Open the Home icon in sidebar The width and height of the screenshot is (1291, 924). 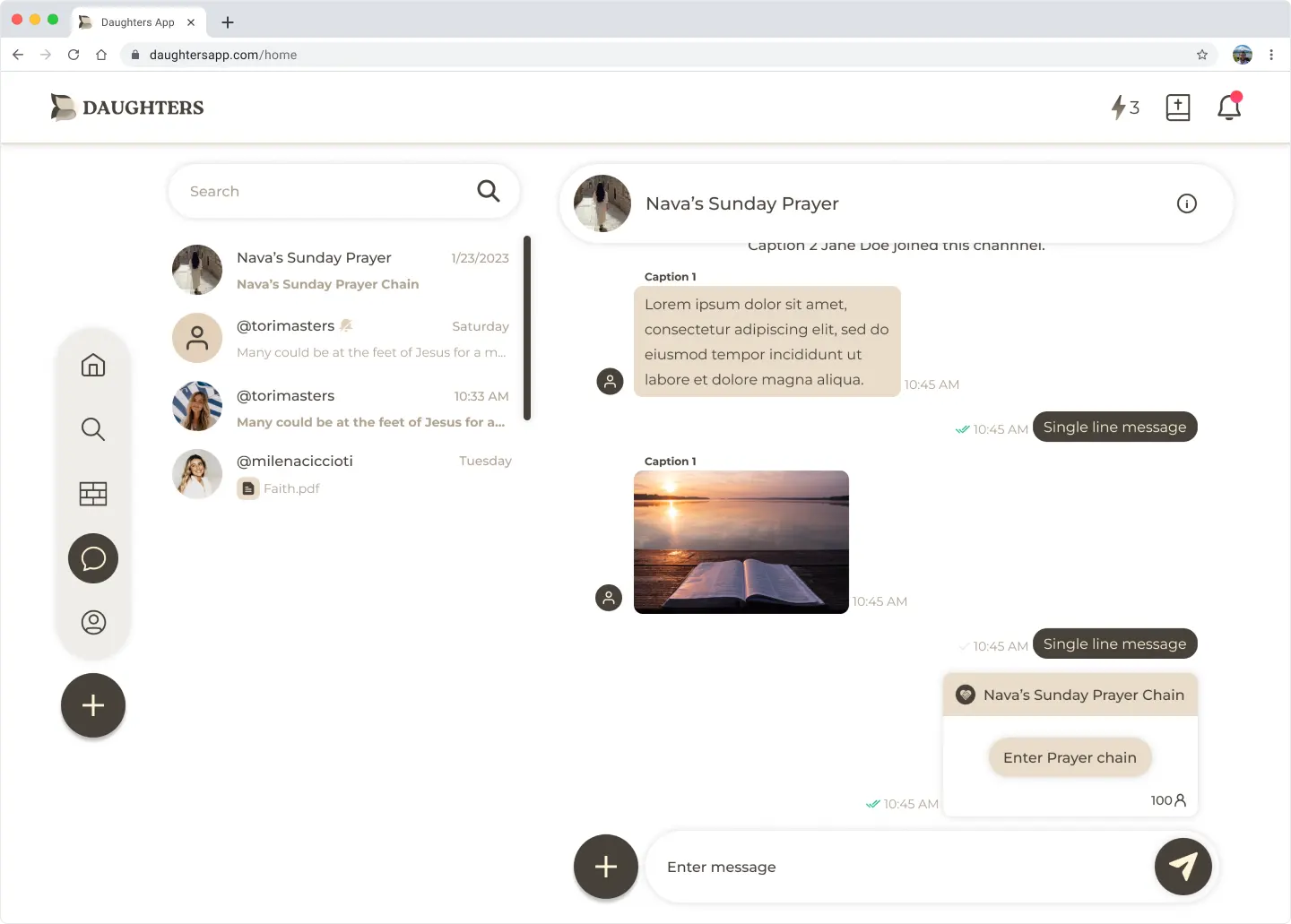coord(93,366)
